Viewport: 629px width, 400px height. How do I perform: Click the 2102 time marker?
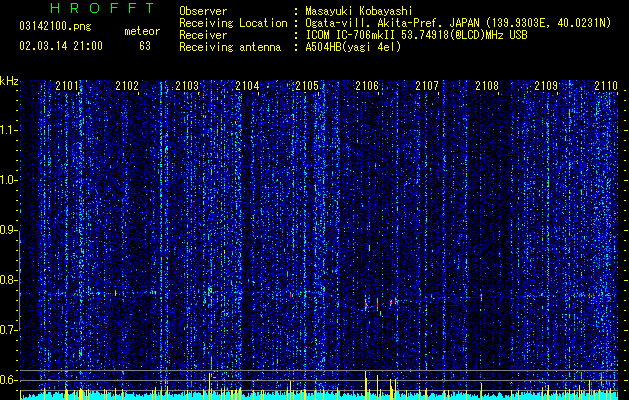point(127,86)
